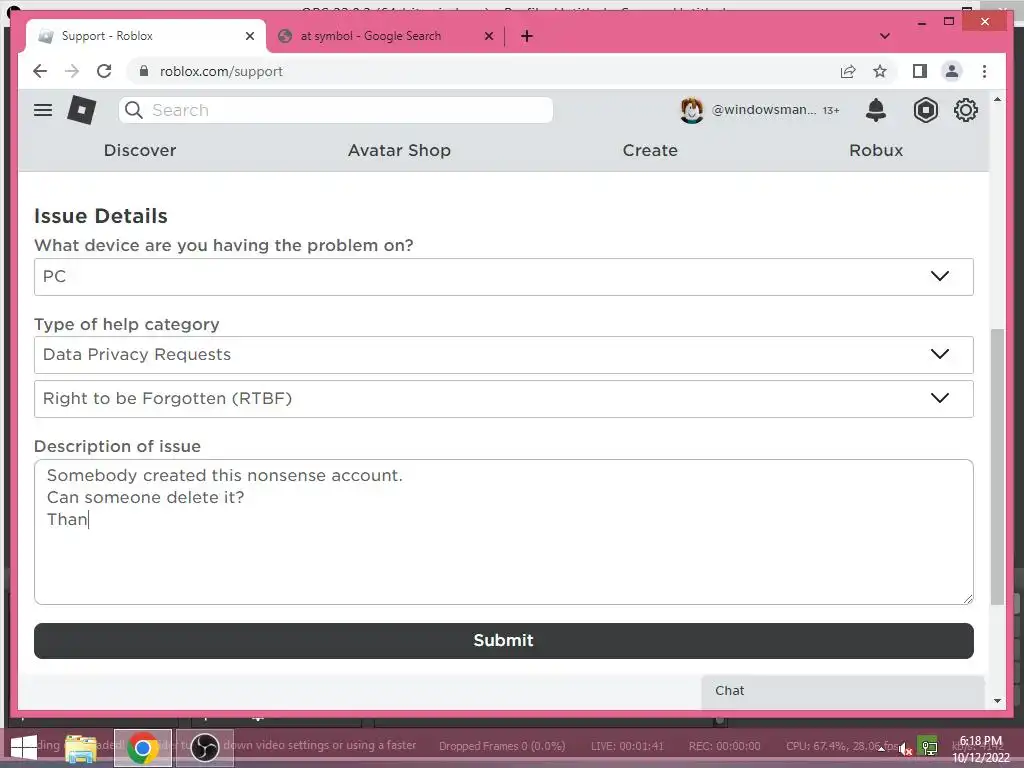Open the Chrome profile avatar button
Image resolution: width=1024 pixels, height=768 pixels.
point(952,71)
